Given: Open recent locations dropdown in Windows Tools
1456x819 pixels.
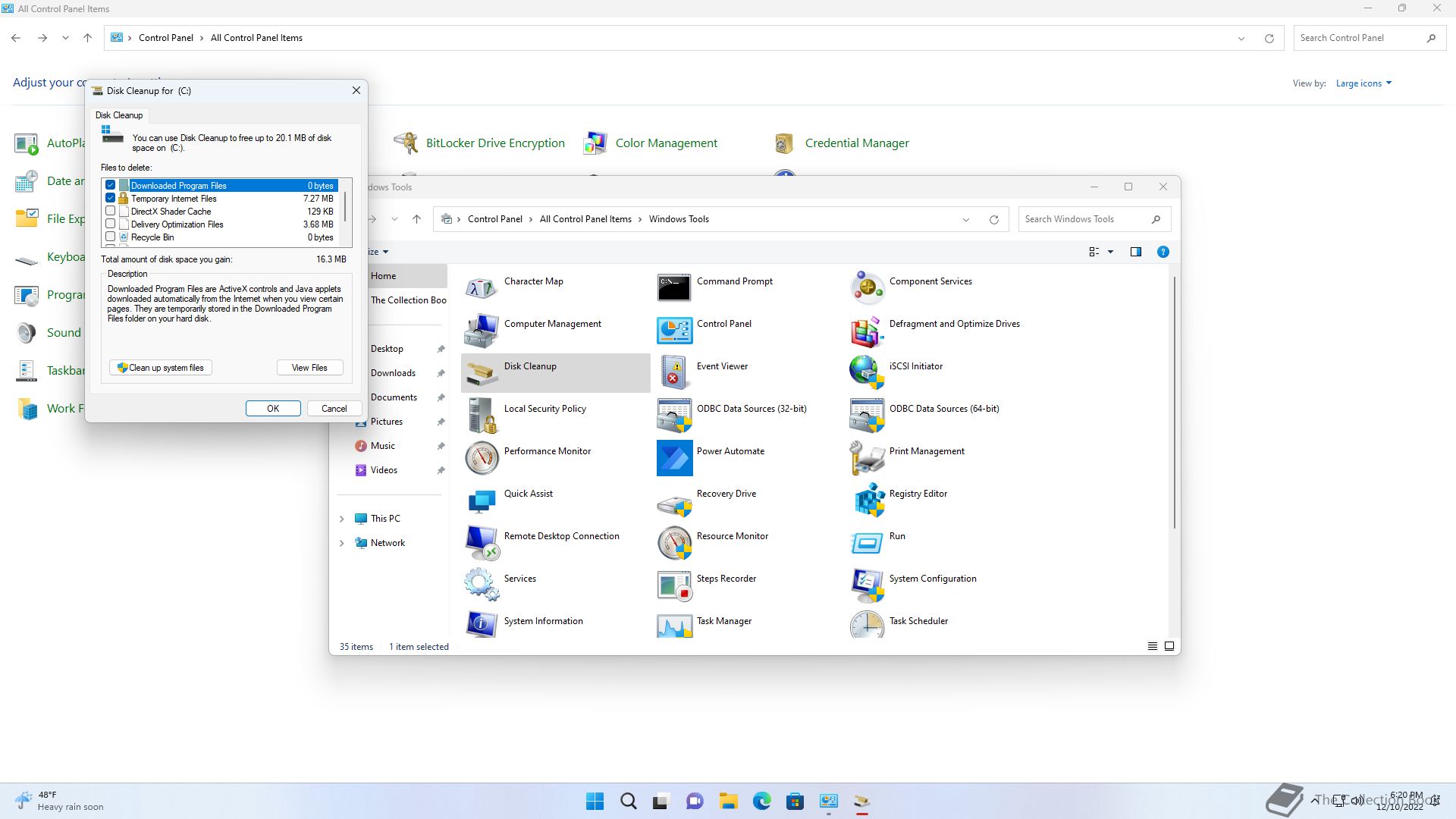Looking at the screenshot, I should 394,219.
